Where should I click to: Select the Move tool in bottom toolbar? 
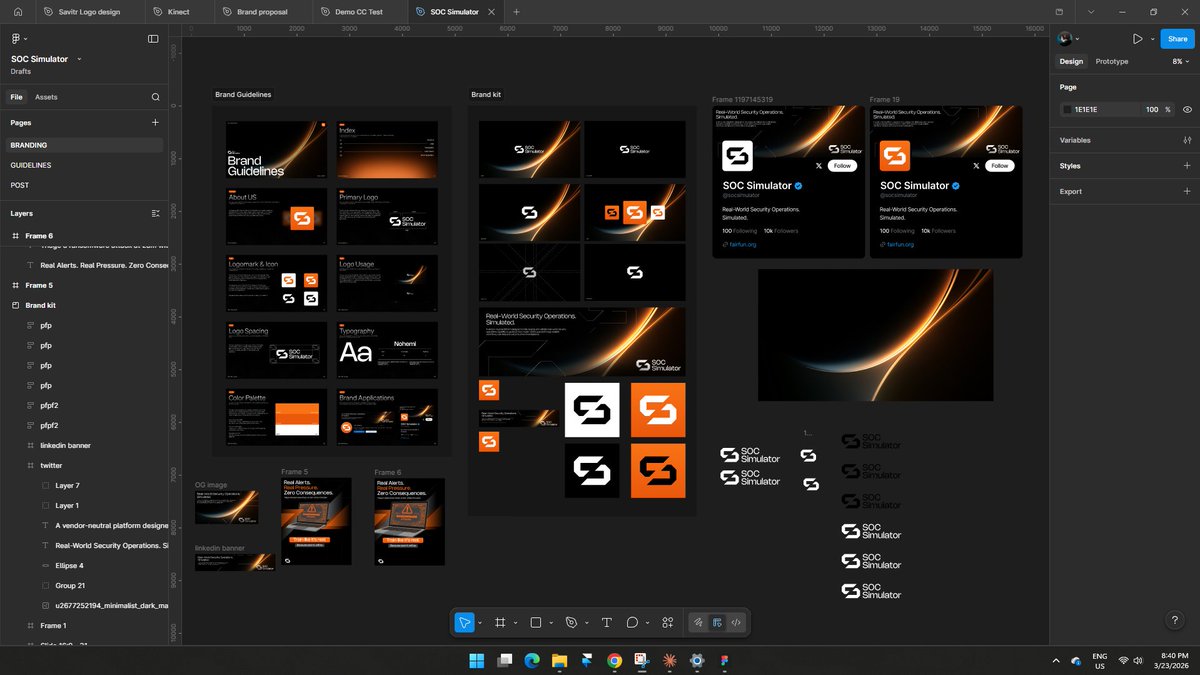tap(464, 622)
